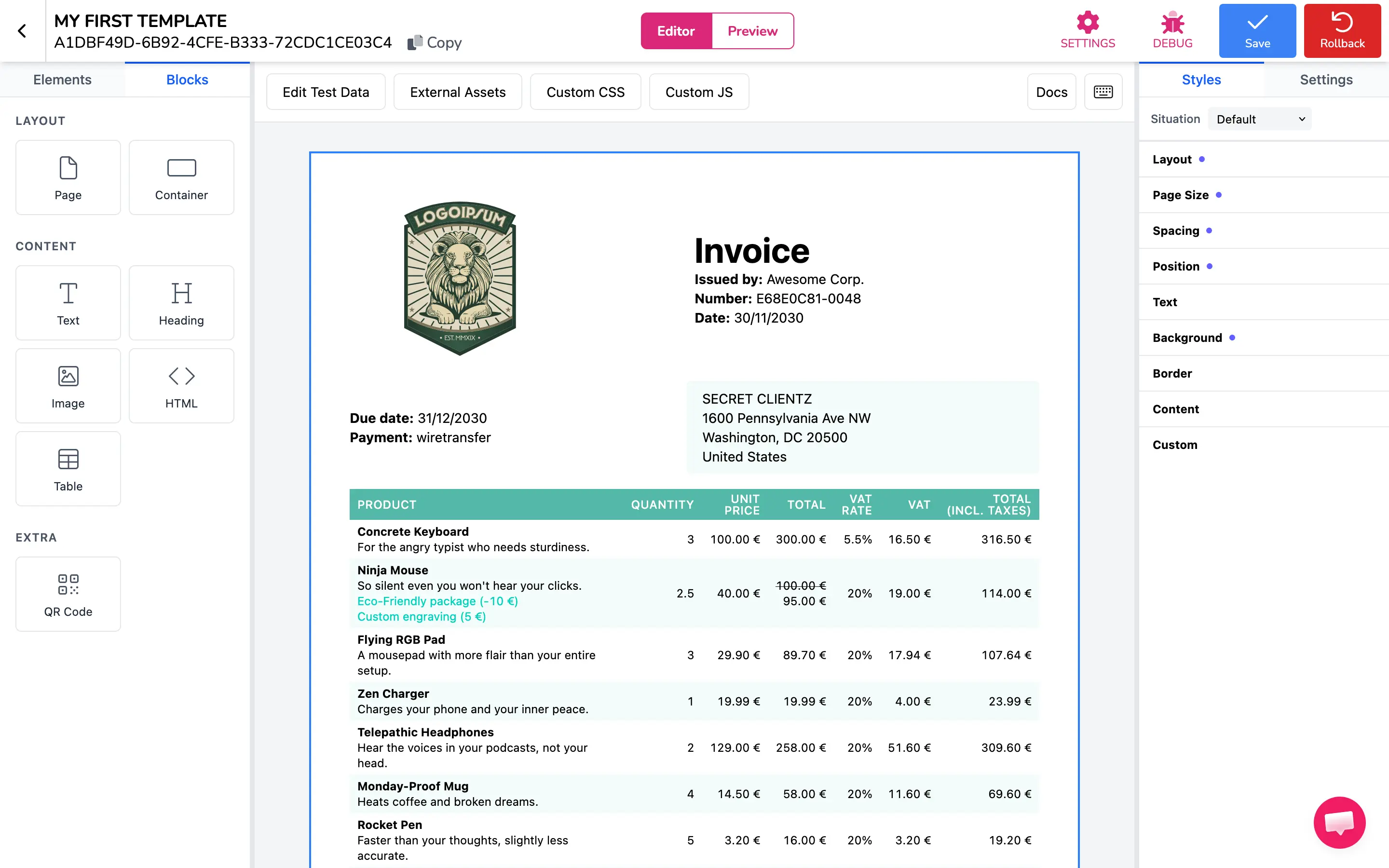1389x868 pixels.
Task: Expand the Background style section
Action: pyautogui.click(x=1186, y=338)
